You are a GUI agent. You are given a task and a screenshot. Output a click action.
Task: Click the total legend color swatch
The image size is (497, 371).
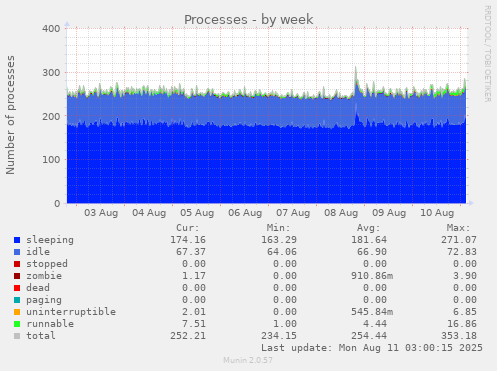17,336
